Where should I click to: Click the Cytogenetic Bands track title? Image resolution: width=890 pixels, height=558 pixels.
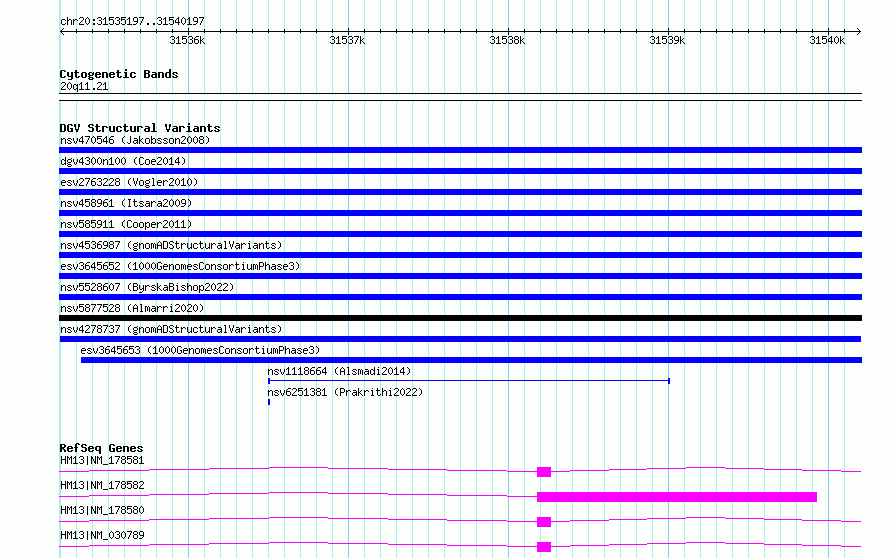tap(119, 74)
